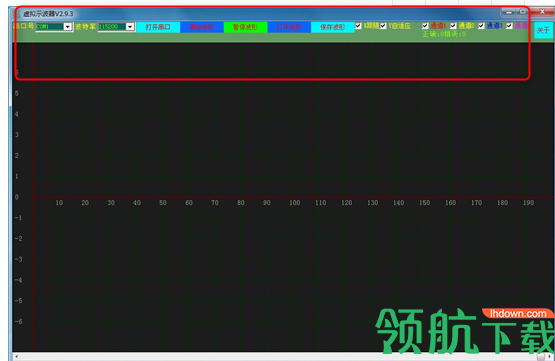Image resolution: width=555 pixels, height=361 pixels.
Task: Open the serial port number (串口号) dropdown
Action: click(x=68, y=27)
